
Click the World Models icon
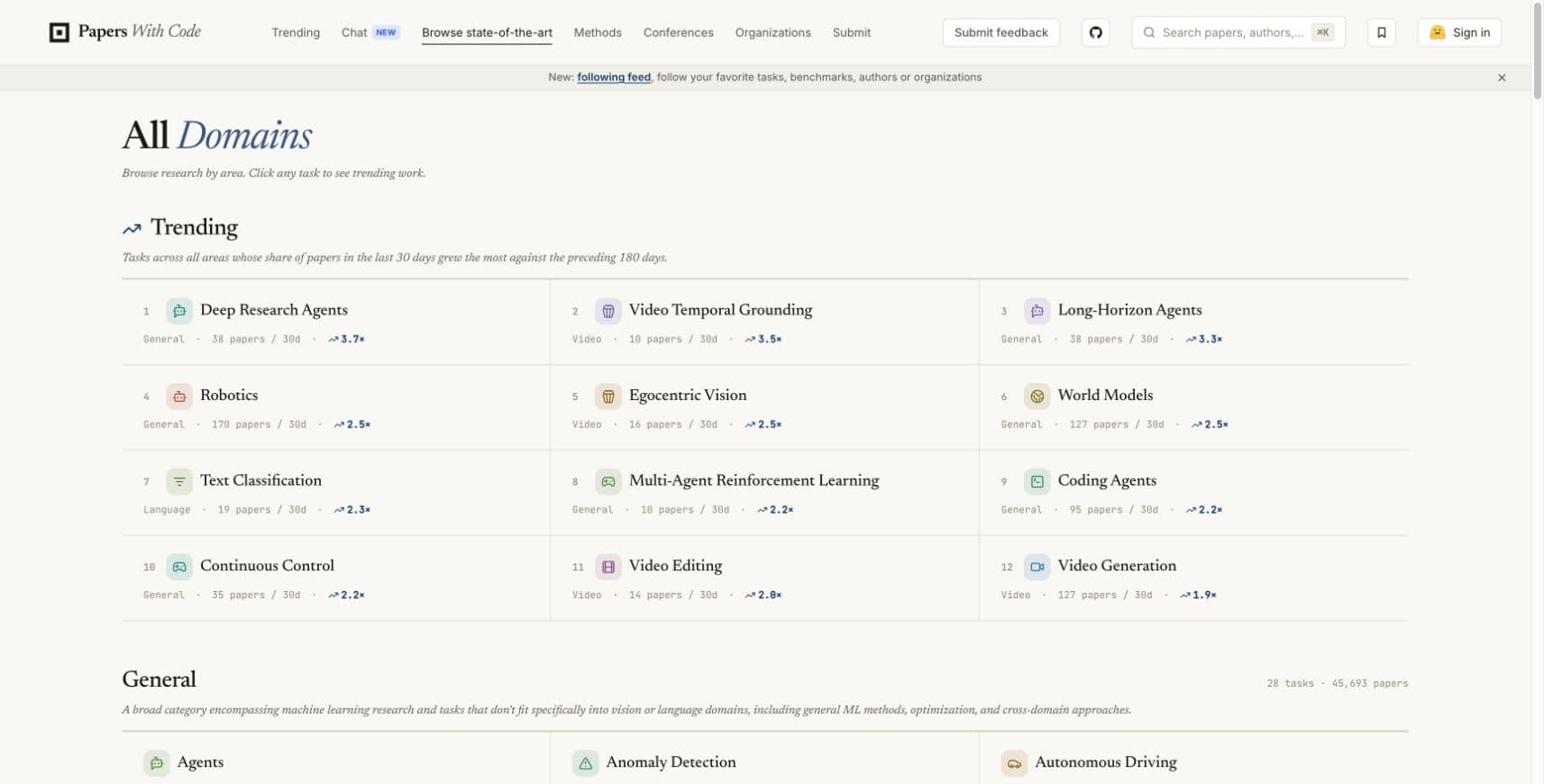1037,396
